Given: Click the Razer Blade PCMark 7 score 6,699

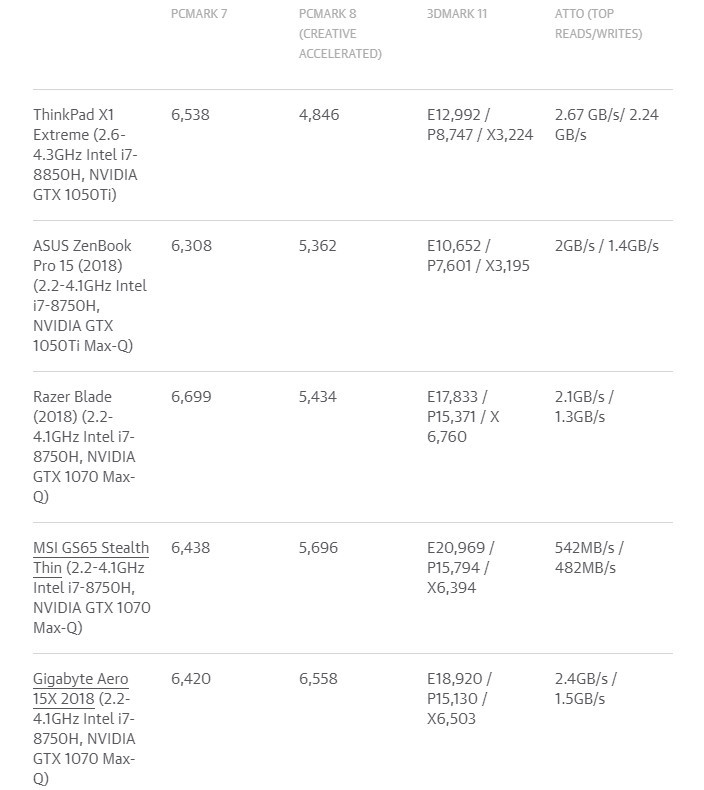Looking at the screenshot, I should click(191, 397).
